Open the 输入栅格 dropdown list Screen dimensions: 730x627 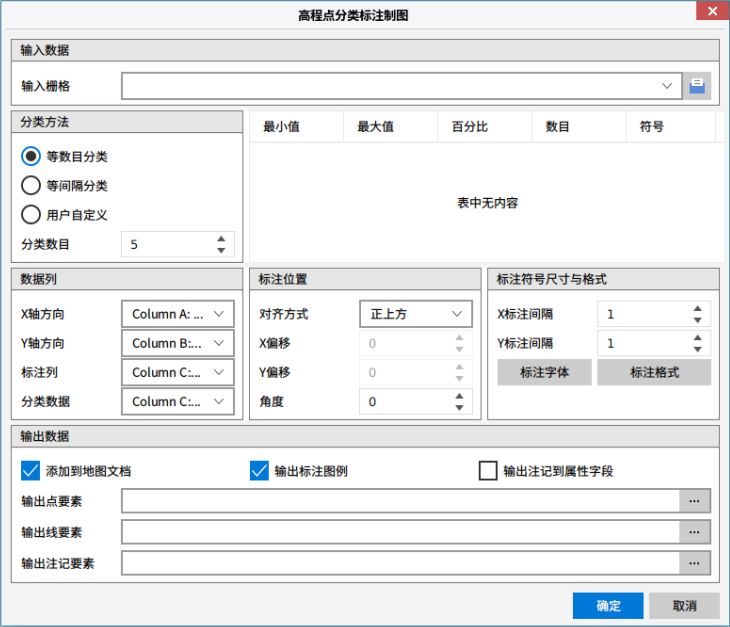pyautogui.click(x=667, y=86)
